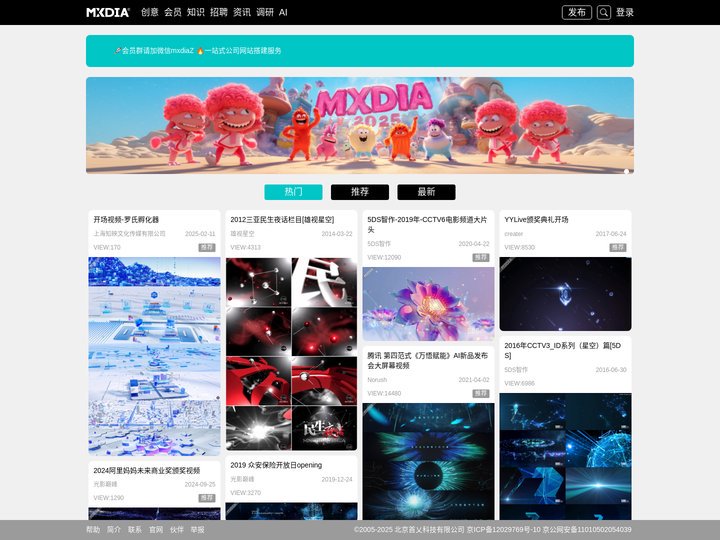This screenshot has height=540, width=720.
Task: Open the 举报 report footer link
Action: pyautogui.click(x=197, y=530)
